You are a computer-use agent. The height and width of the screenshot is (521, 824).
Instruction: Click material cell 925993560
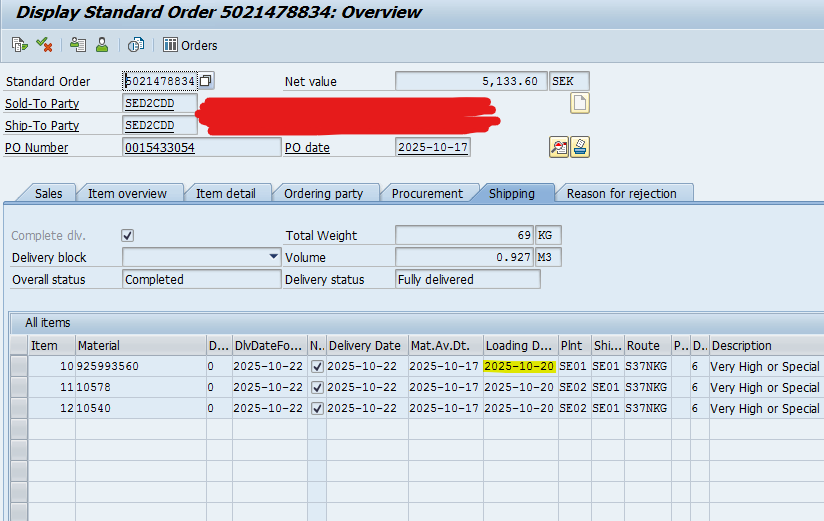(x=141, y=366)
